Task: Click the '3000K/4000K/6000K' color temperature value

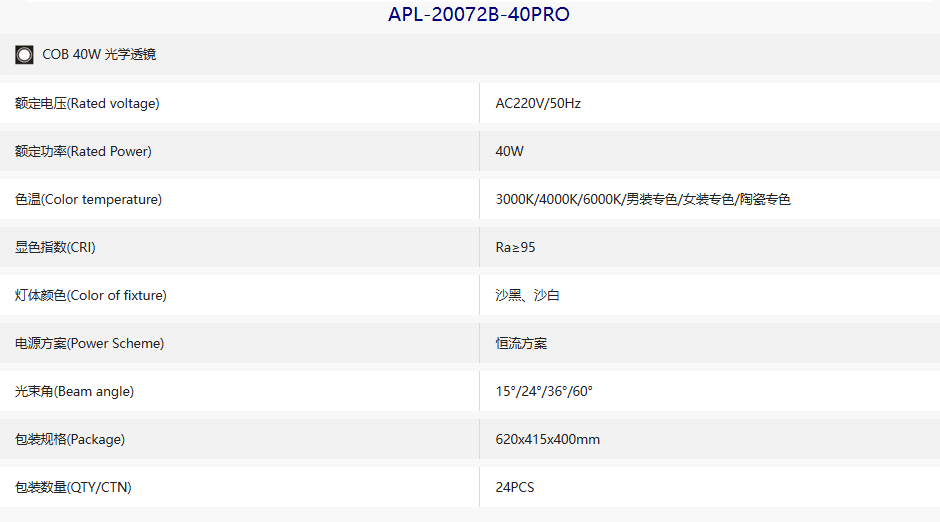Action: coord(643,200)
